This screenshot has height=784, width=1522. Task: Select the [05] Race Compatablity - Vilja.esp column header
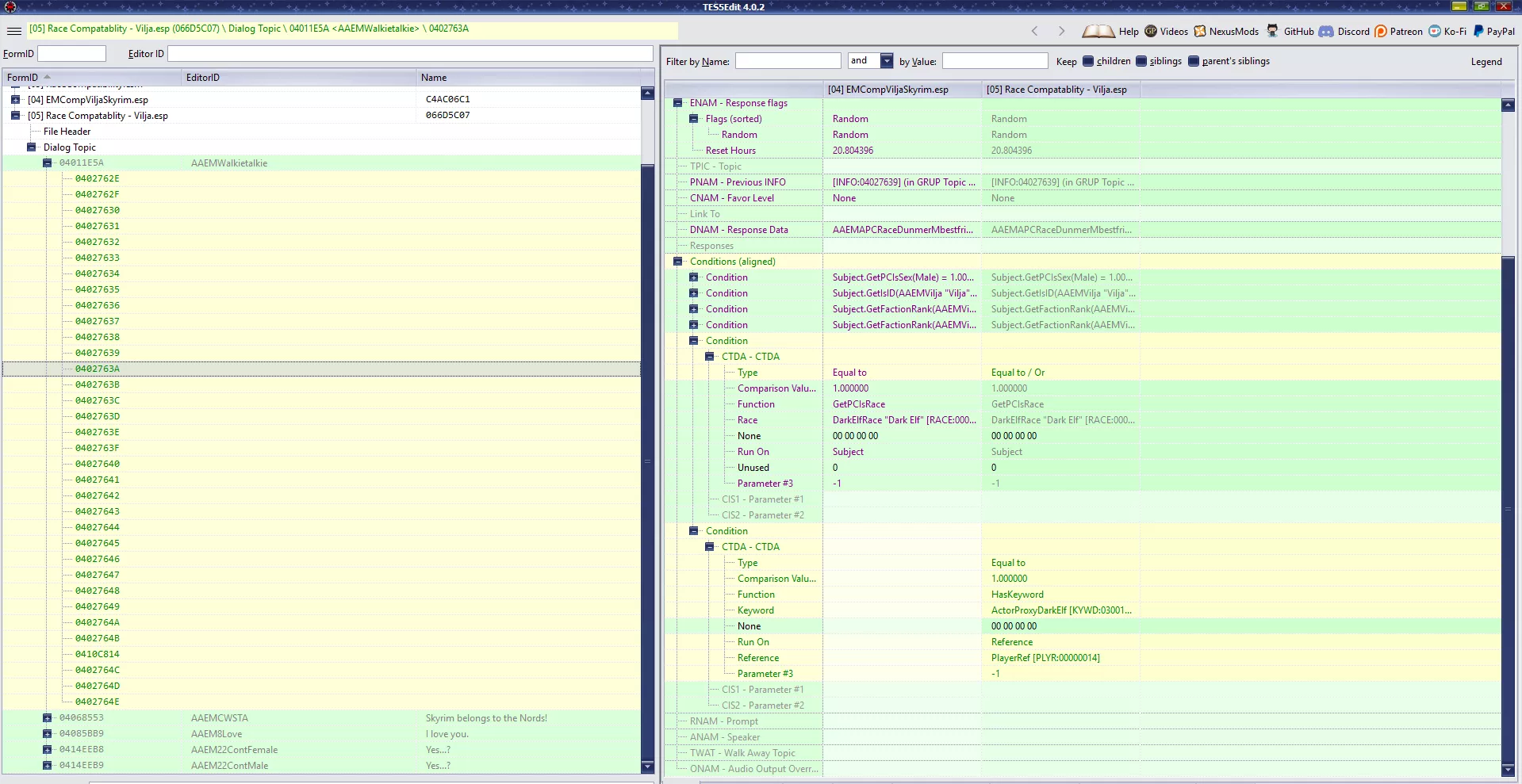(1061, 90)
